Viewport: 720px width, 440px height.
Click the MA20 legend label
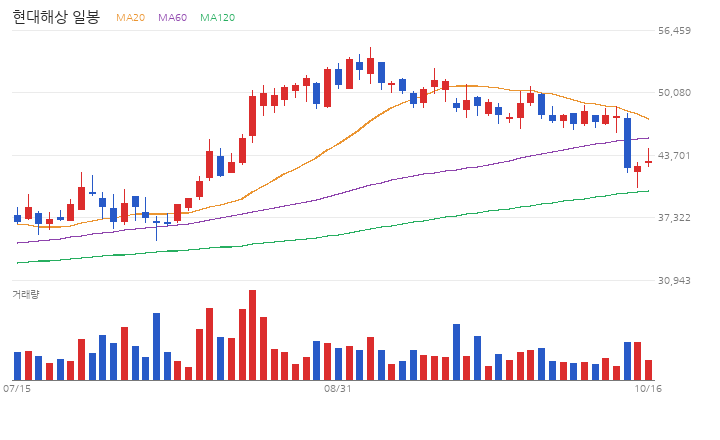pyautogui.click(x=130, y=17)
